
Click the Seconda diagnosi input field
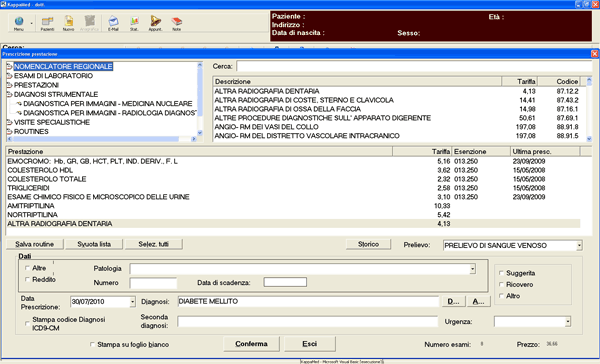click(x=308, y=322)
